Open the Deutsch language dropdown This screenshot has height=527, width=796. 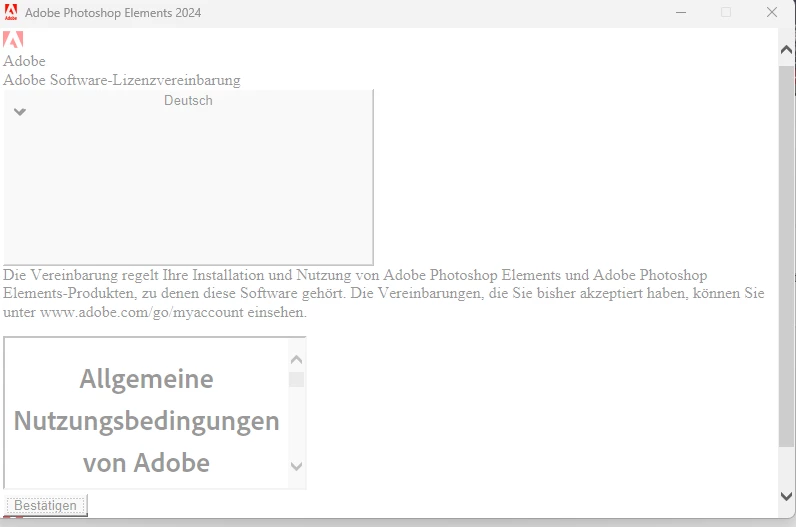pyautogui.click(x=188, y=177)
